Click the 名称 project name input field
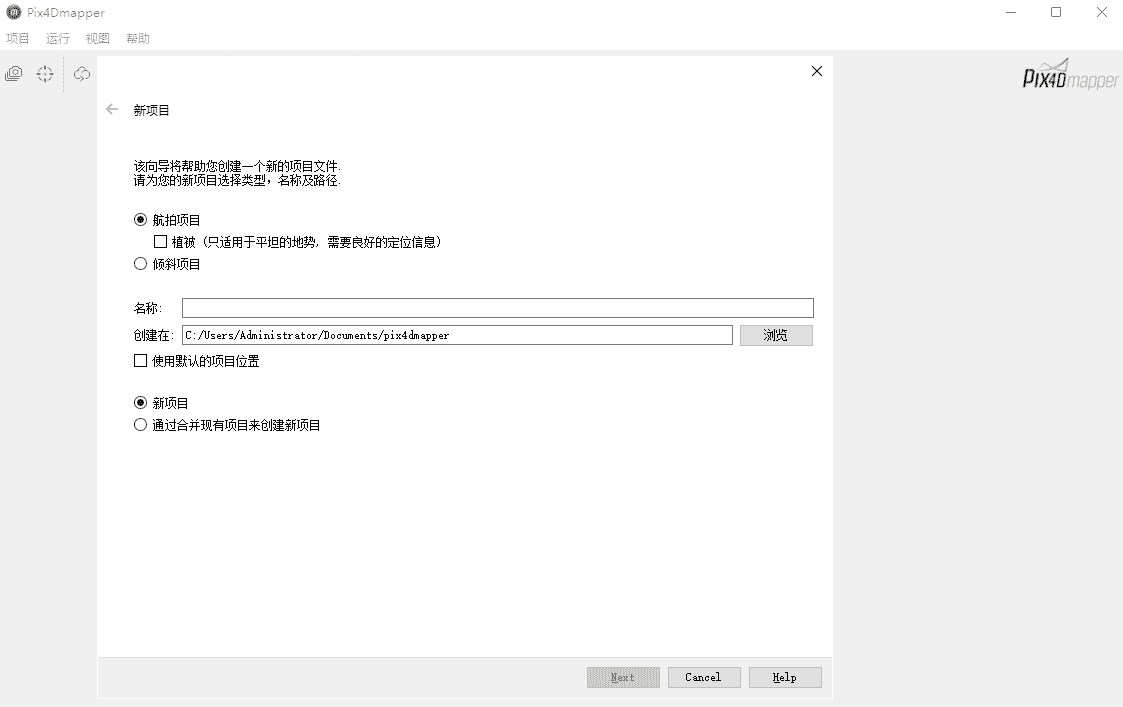The width and height of the screenshot is (1123, 707). 497,308
